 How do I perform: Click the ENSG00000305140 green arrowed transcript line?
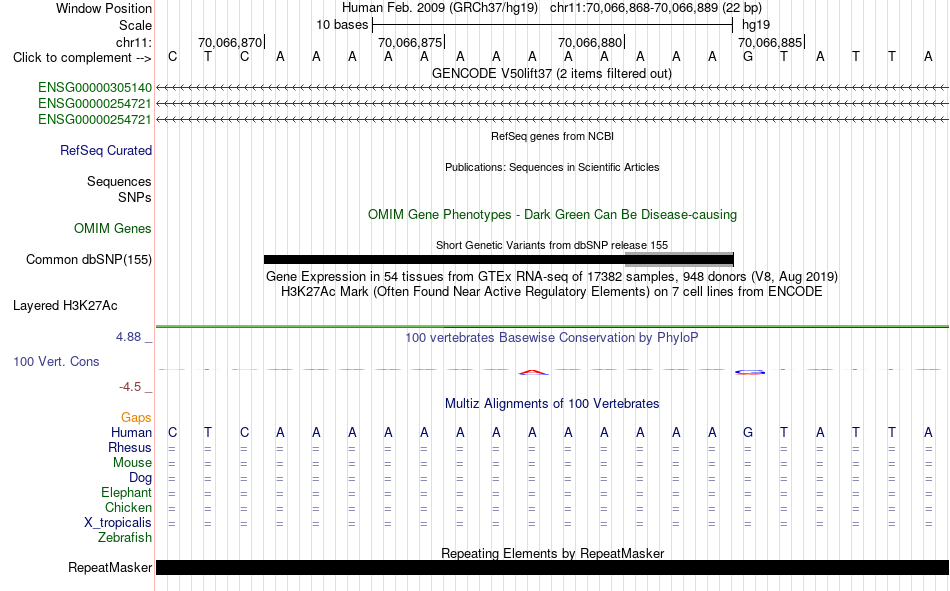tap(552, 88)
